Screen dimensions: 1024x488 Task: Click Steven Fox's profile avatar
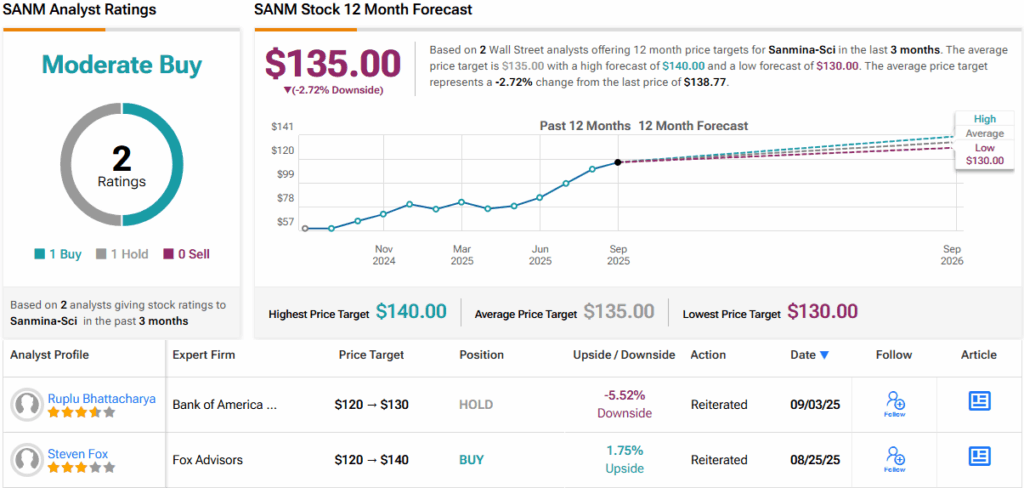click(26, 460)
